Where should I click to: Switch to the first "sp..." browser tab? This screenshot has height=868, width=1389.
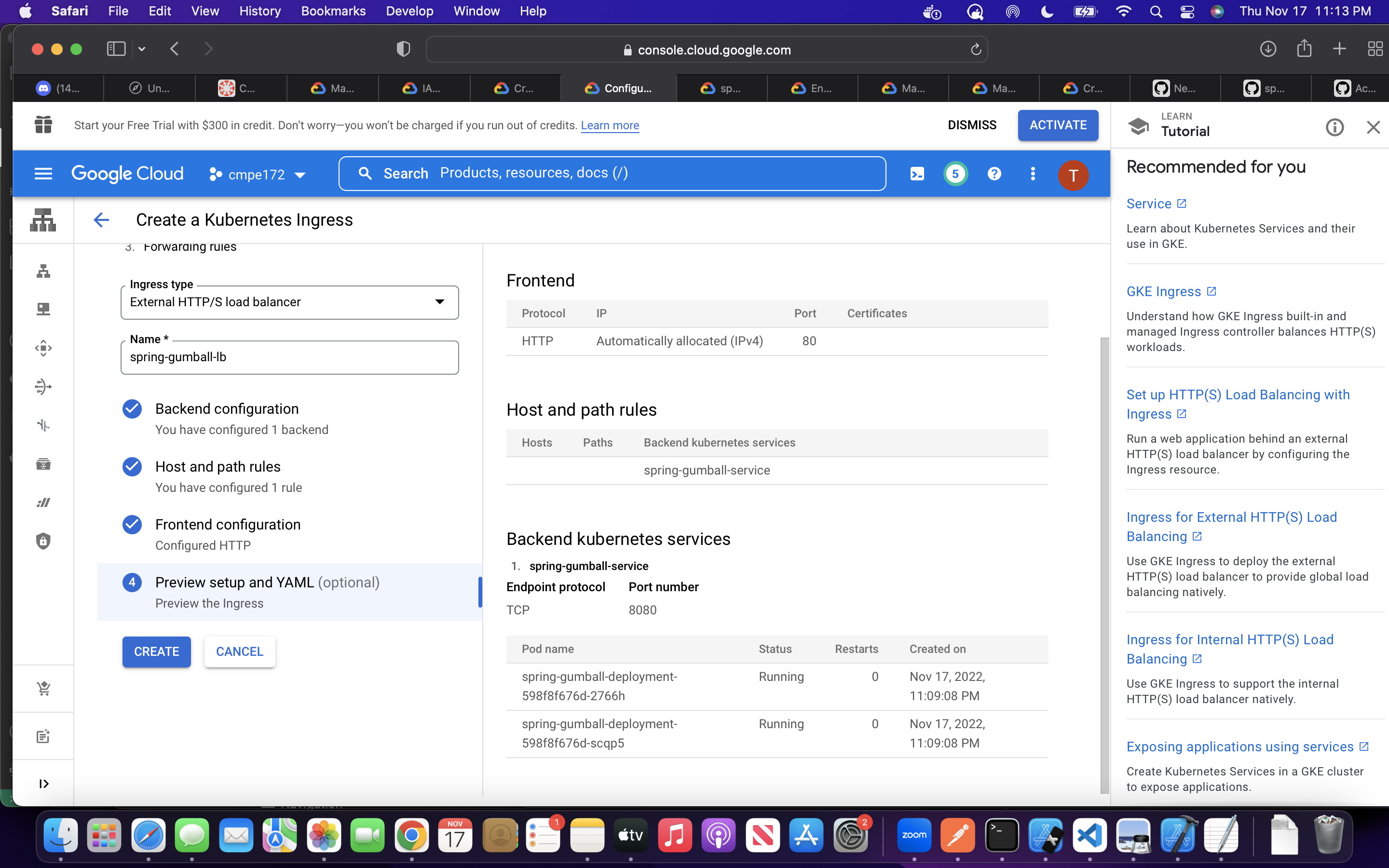[x=722, y=88]
